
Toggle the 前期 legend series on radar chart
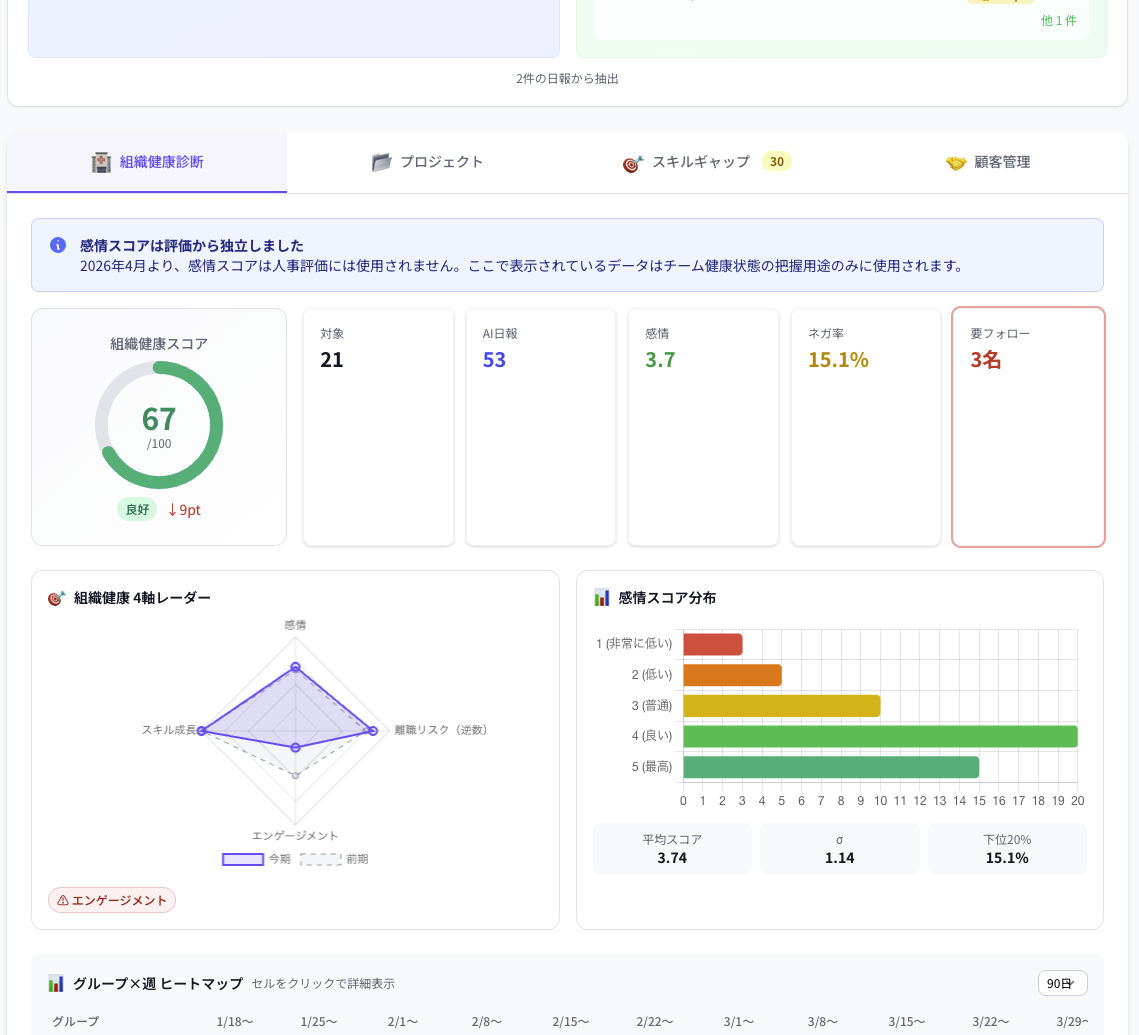coord(334,859)
